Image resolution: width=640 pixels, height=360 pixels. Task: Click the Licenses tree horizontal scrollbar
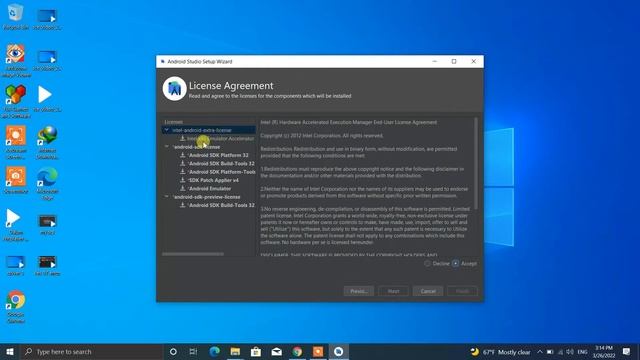tap(193, 254)
